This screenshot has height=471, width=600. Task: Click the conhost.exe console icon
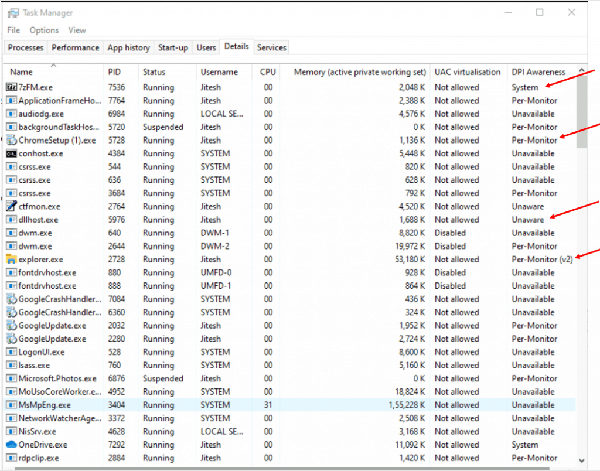point(12,153)
